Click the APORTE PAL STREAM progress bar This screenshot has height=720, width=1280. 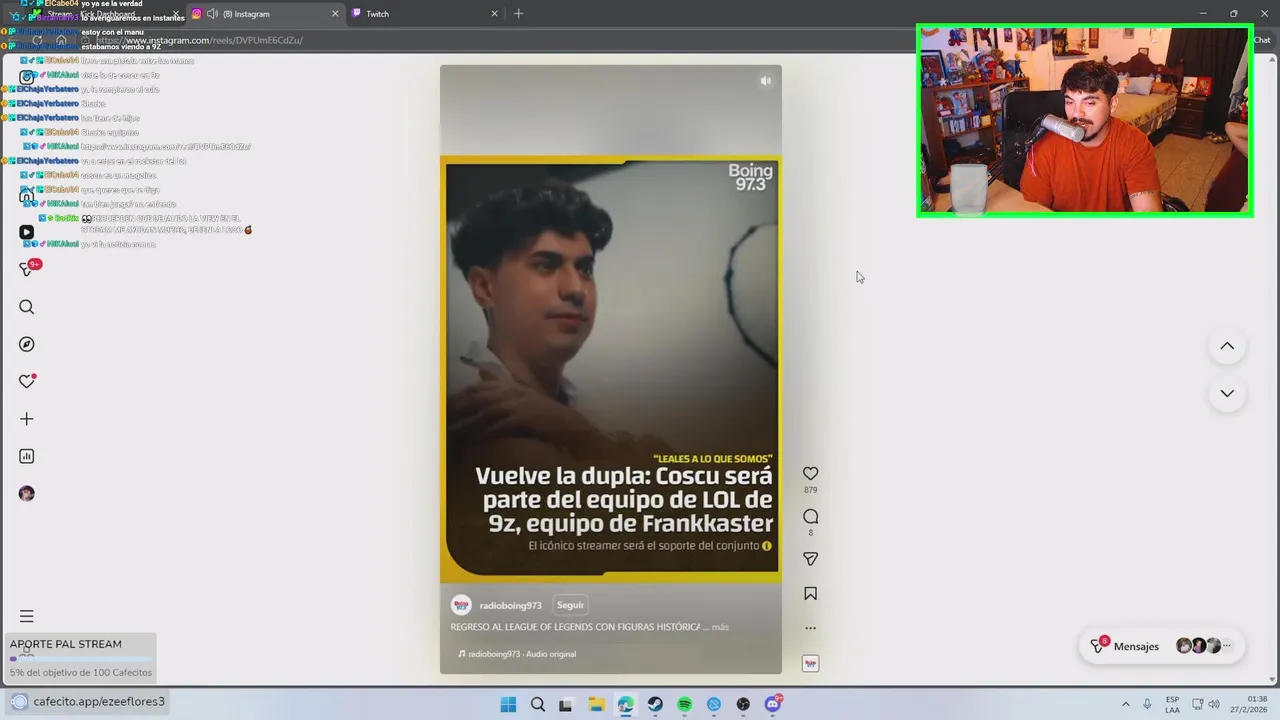coord(80,659)
